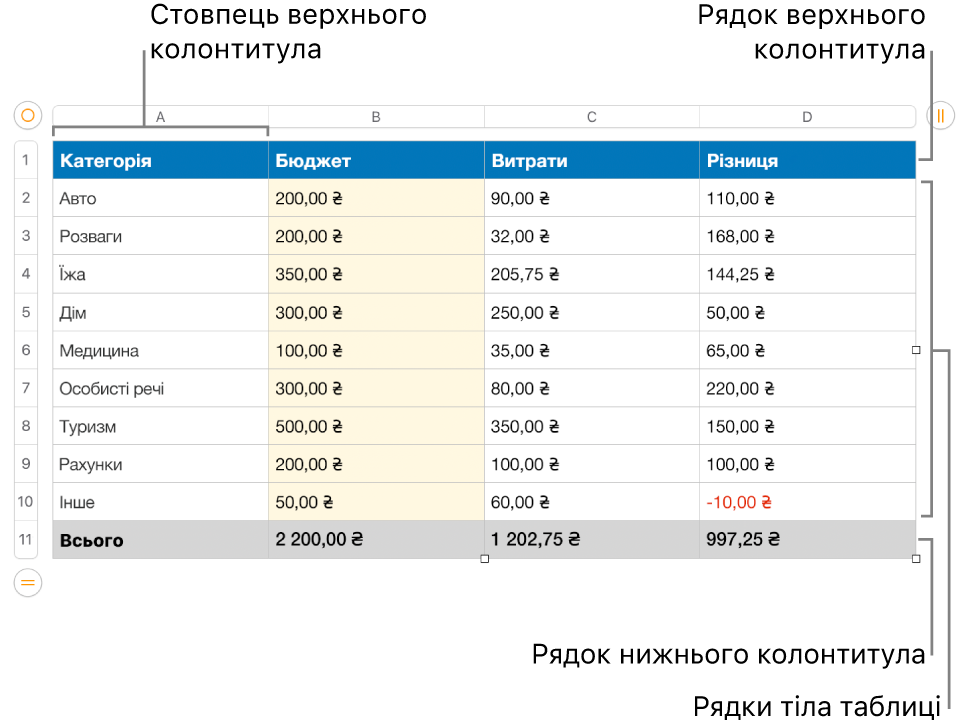Viewport: 968px width, 726px height.
Task: Select the red -10,00 ₴ cell
Action: pyautogui.click(x=807, y=502)
